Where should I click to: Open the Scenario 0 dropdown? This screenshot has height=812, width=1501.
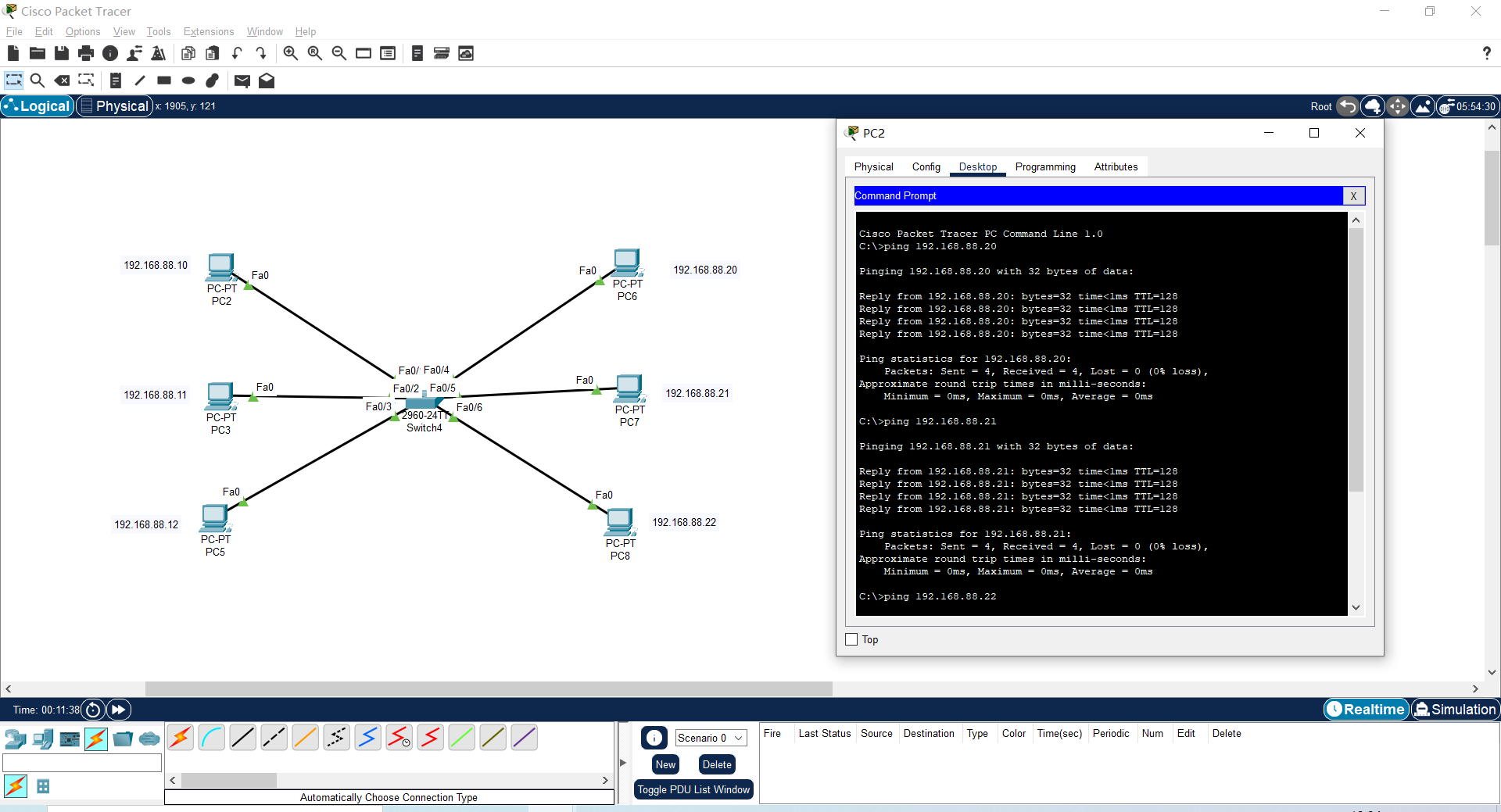(711, 738)
